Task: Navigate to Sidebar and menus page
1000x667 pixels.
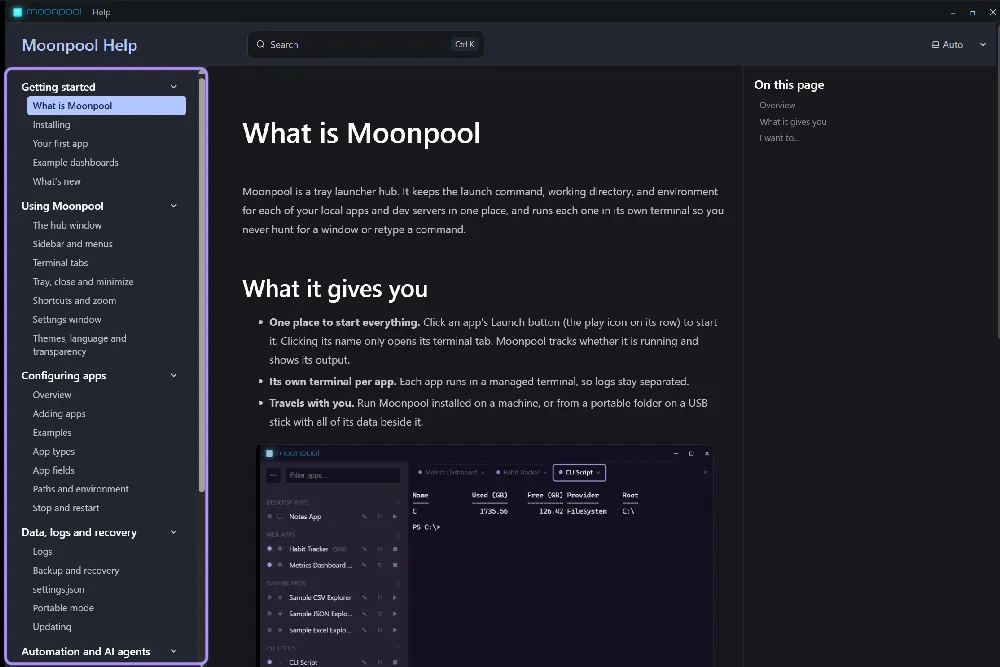Action: tap(73, 244)
